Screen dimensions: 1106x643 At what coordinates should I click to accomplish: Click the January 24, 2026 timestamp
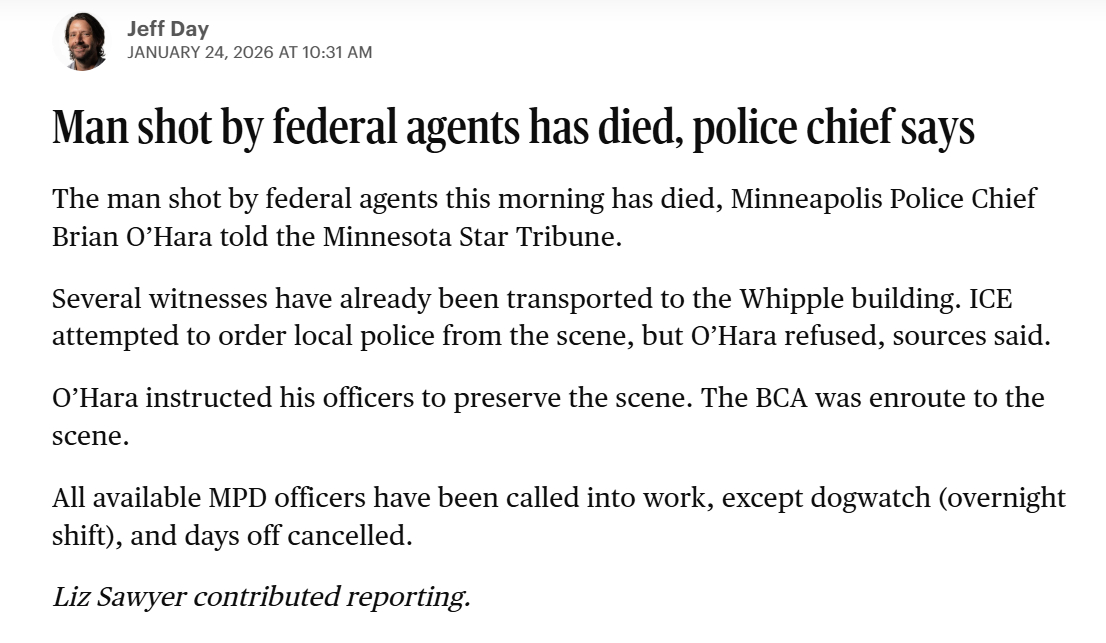(x=249, y=52)
